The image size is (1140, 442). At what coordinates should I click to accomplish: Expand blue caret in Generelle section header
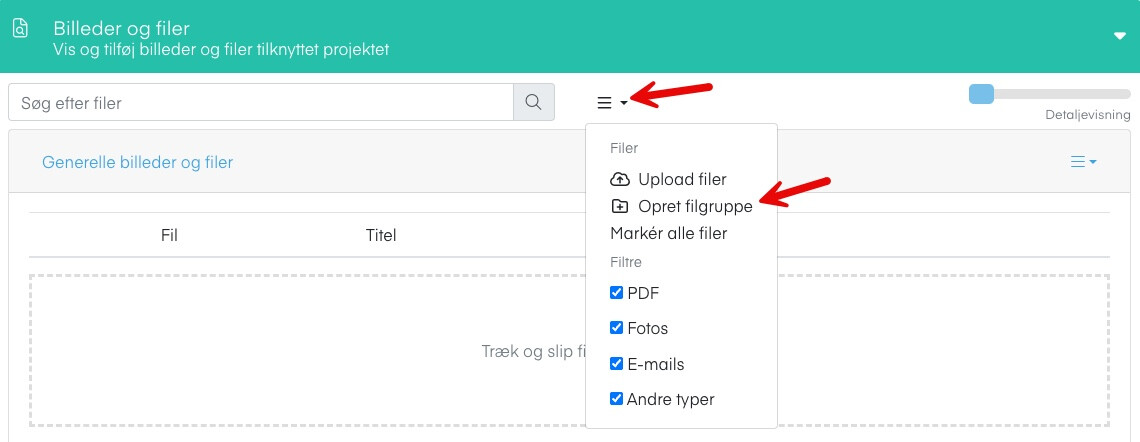(x=1093, y=162)
